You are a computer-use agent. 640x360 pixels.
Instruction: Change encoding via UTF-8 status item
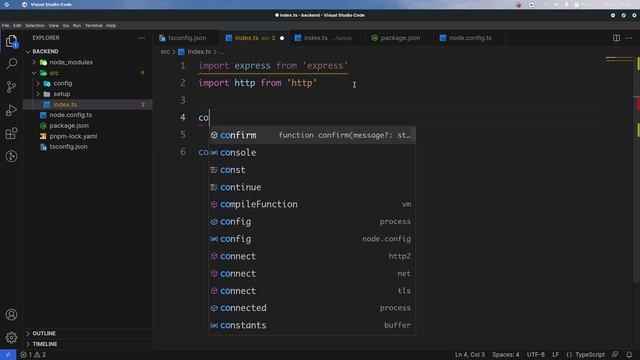[x=536, y=355]
